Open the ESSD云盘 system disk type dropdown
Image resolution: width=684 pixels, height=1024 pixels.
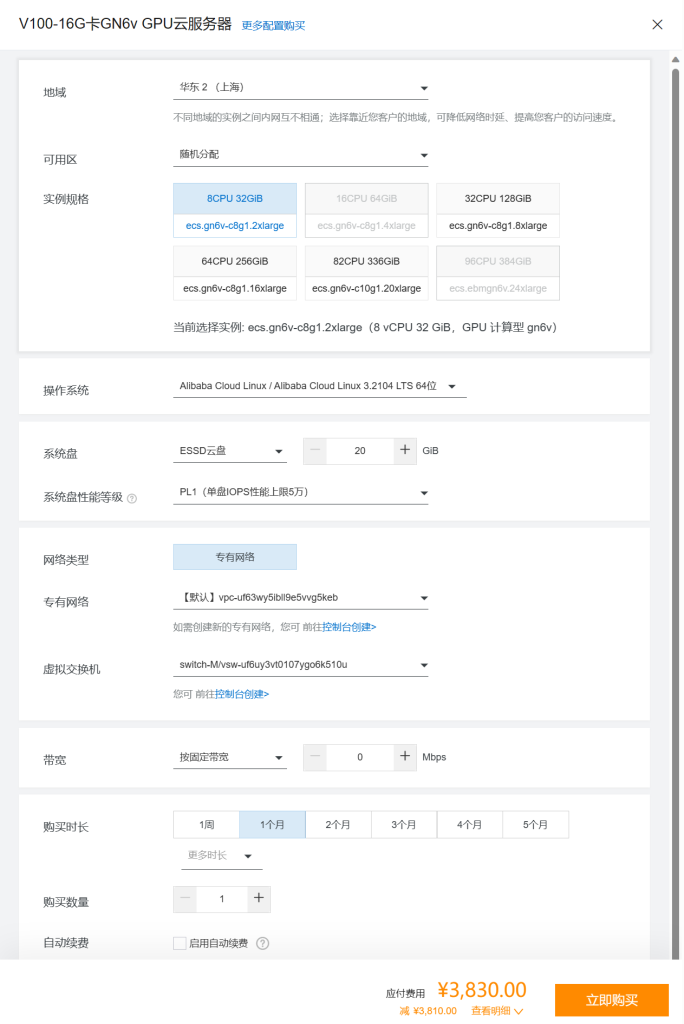230,451
